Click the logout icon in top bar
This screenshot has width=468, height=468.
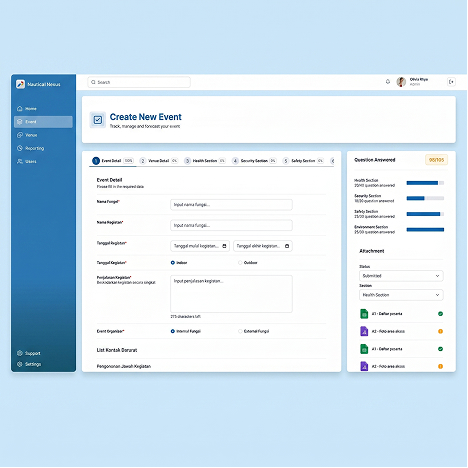(x=451, y=82)
